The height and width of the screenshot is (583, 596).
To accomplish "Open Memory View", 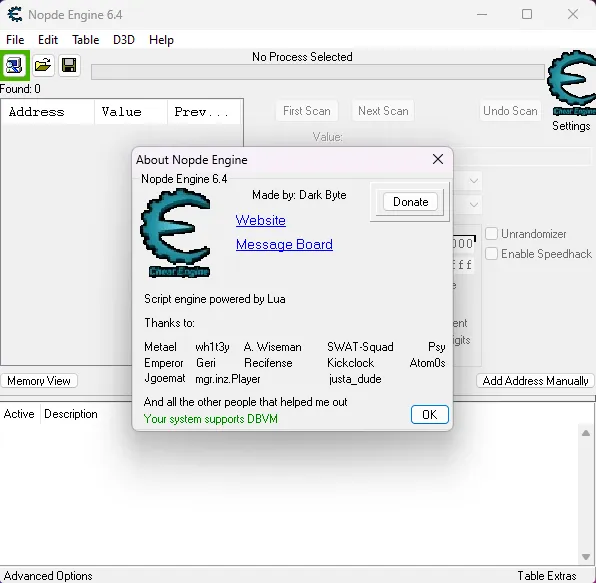I will 39,380.
